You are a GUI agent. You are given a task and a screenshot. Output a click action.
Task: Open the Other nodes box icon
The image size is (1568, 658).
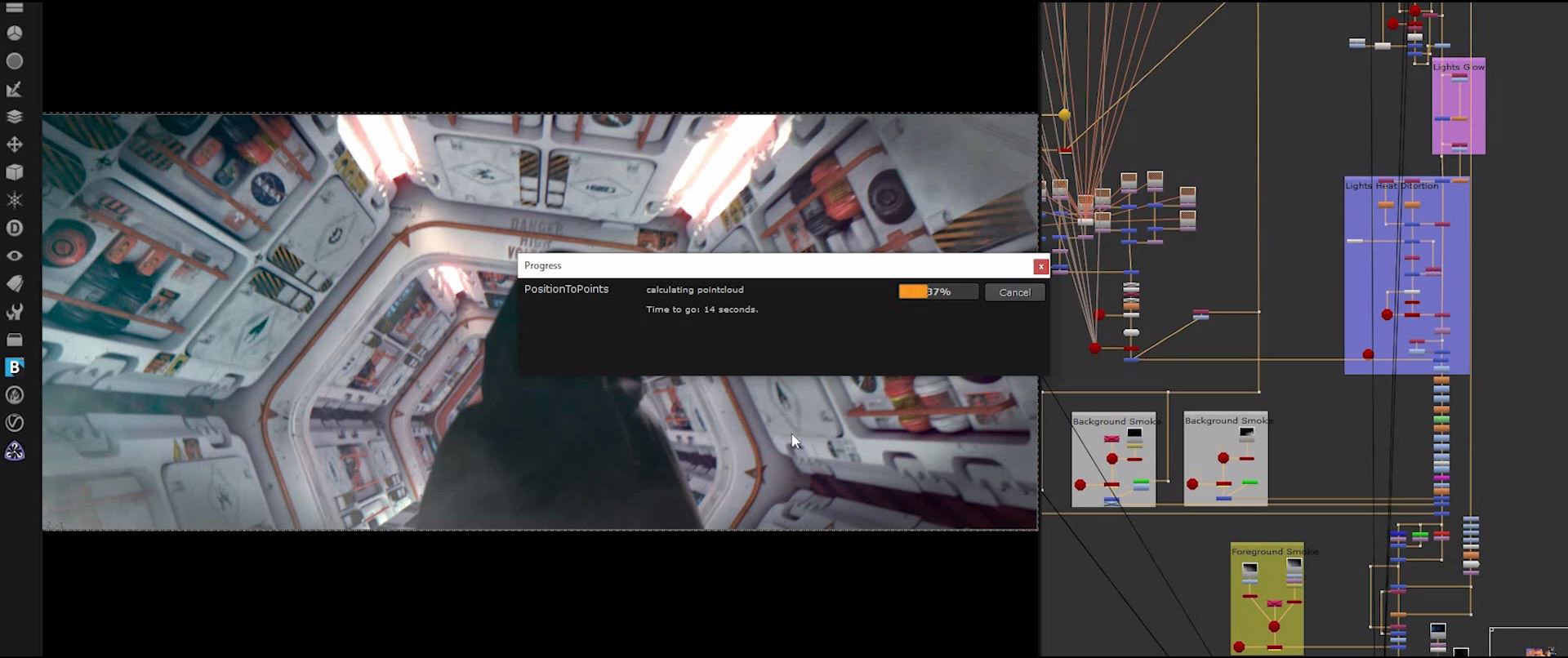click(x=15, y=340)
